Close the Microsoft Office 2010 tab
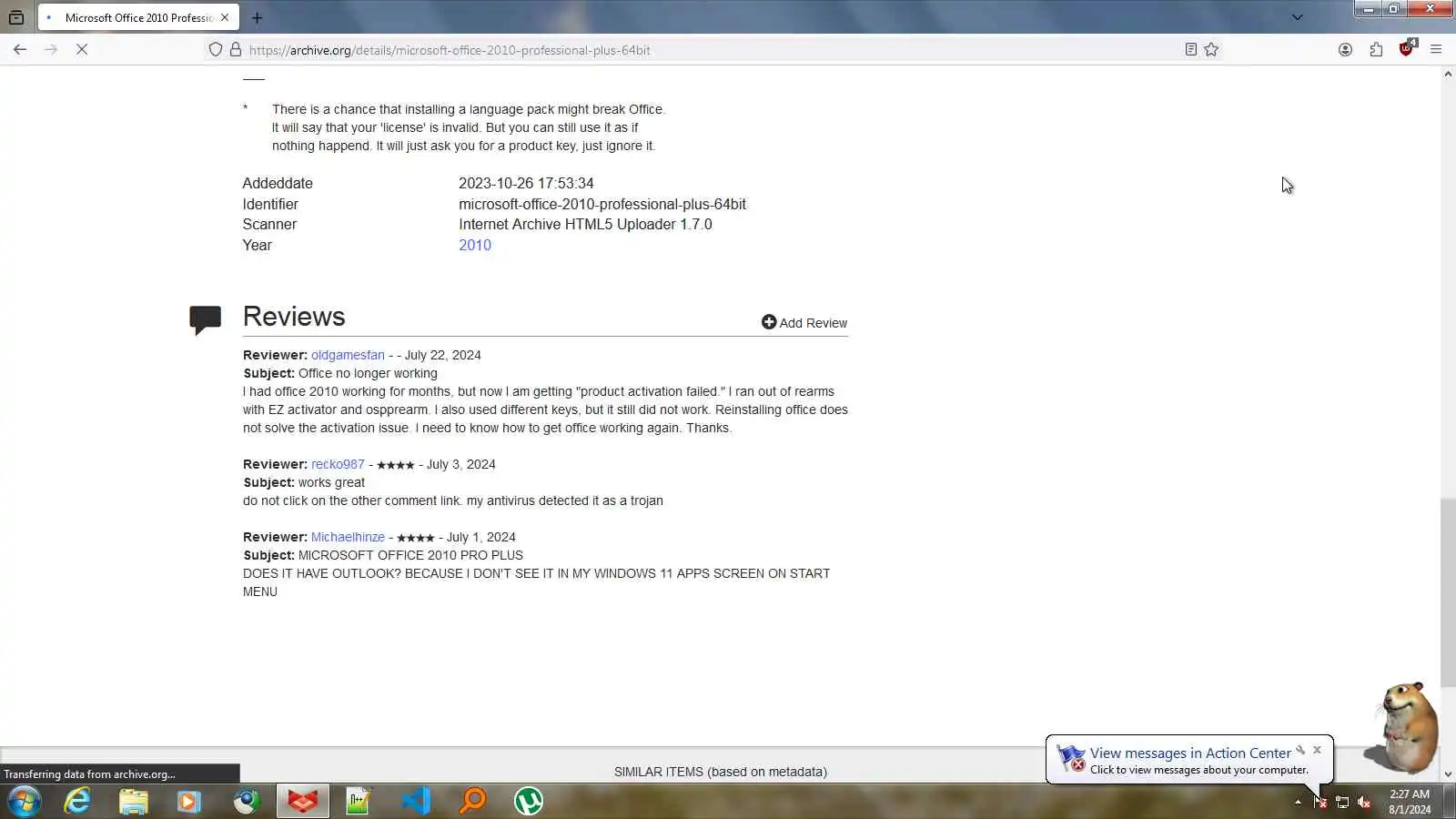Image resolution: width=1456 pixels, height=819 pixels. pos(225,17)
